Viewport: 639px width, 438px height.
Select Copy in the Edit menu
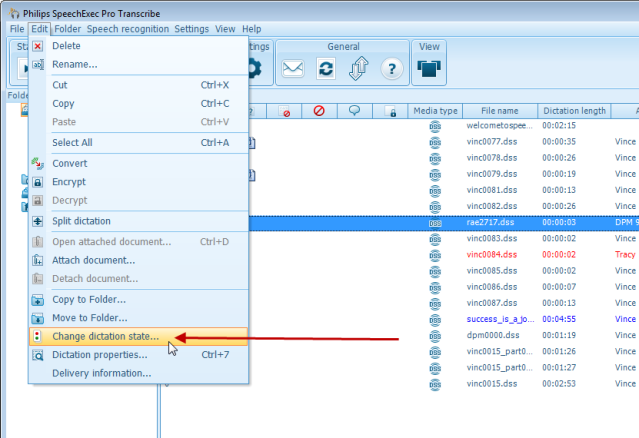click(x=139, y=103)
